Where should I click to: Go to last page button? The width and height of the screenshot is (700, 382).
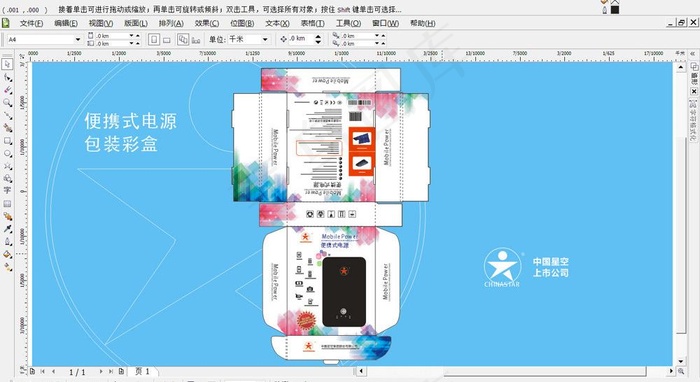coord(111,371)
